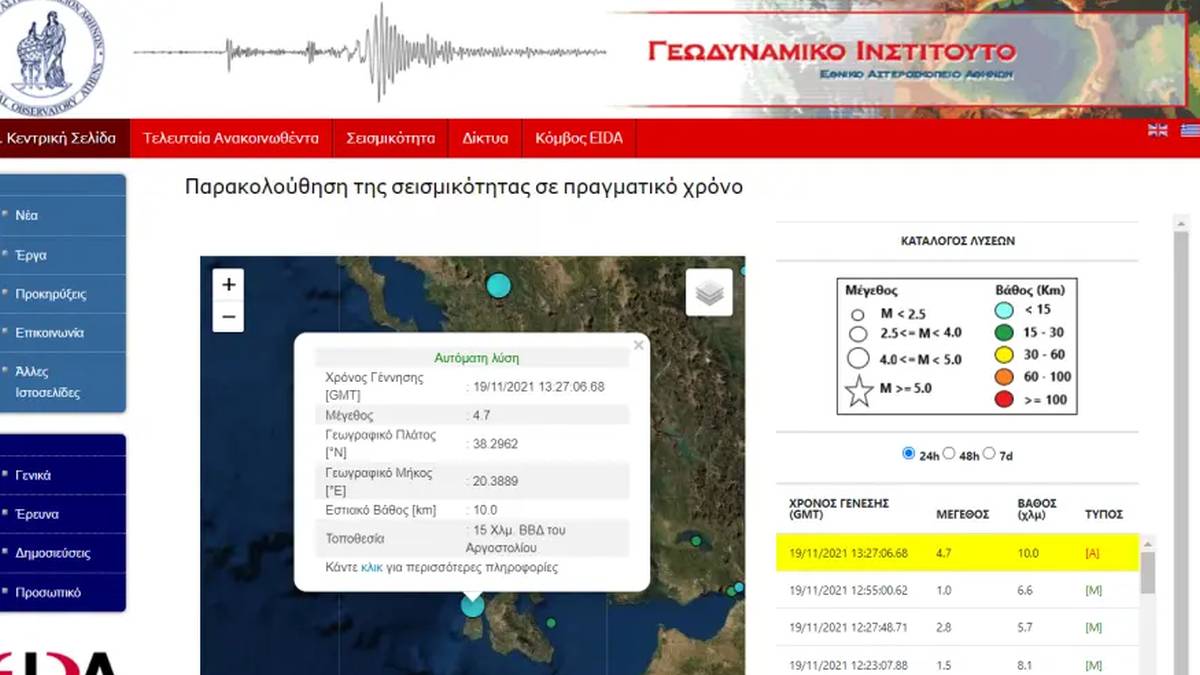Switch language with the Greek flag
This screenshot has width=1200, height=675.
point(1190,130)
